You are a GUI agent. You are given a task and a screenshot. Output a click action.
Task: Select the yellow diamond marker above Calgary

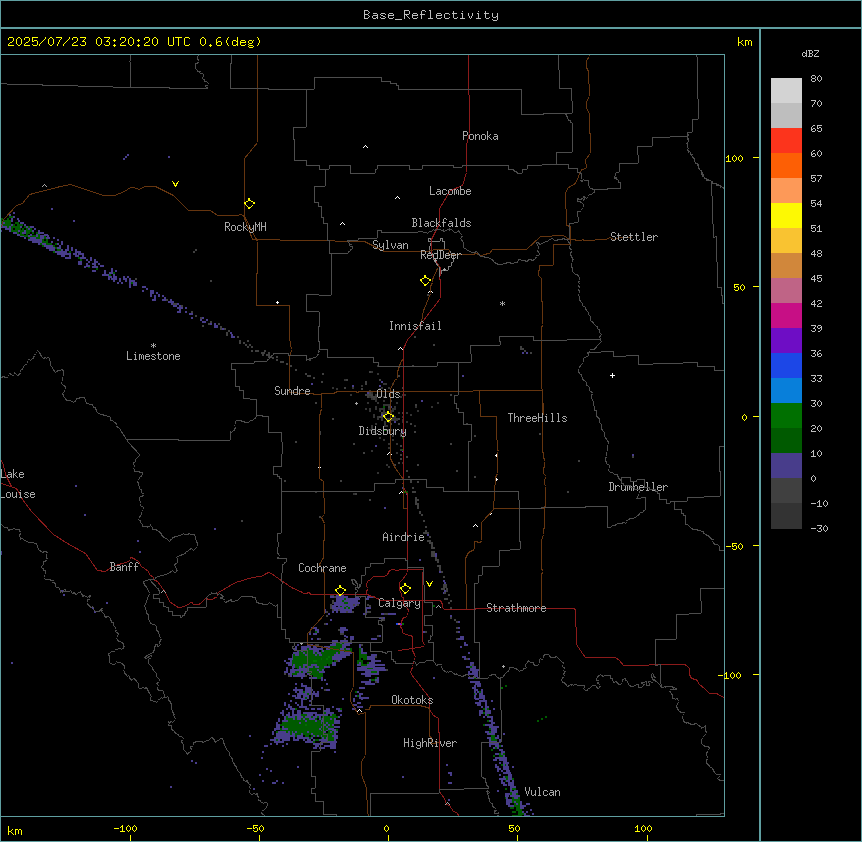(405, 589)
